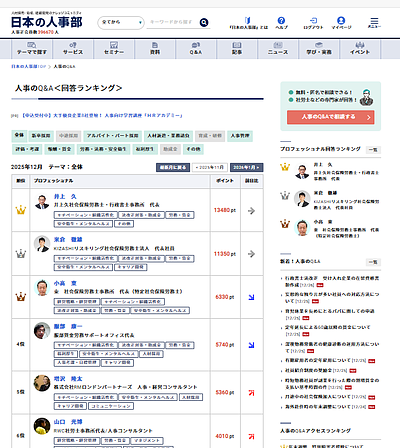Click the 人事のQ&Aで相談する red button
This screenshot has width=400, height=448.
pos(331,117)
